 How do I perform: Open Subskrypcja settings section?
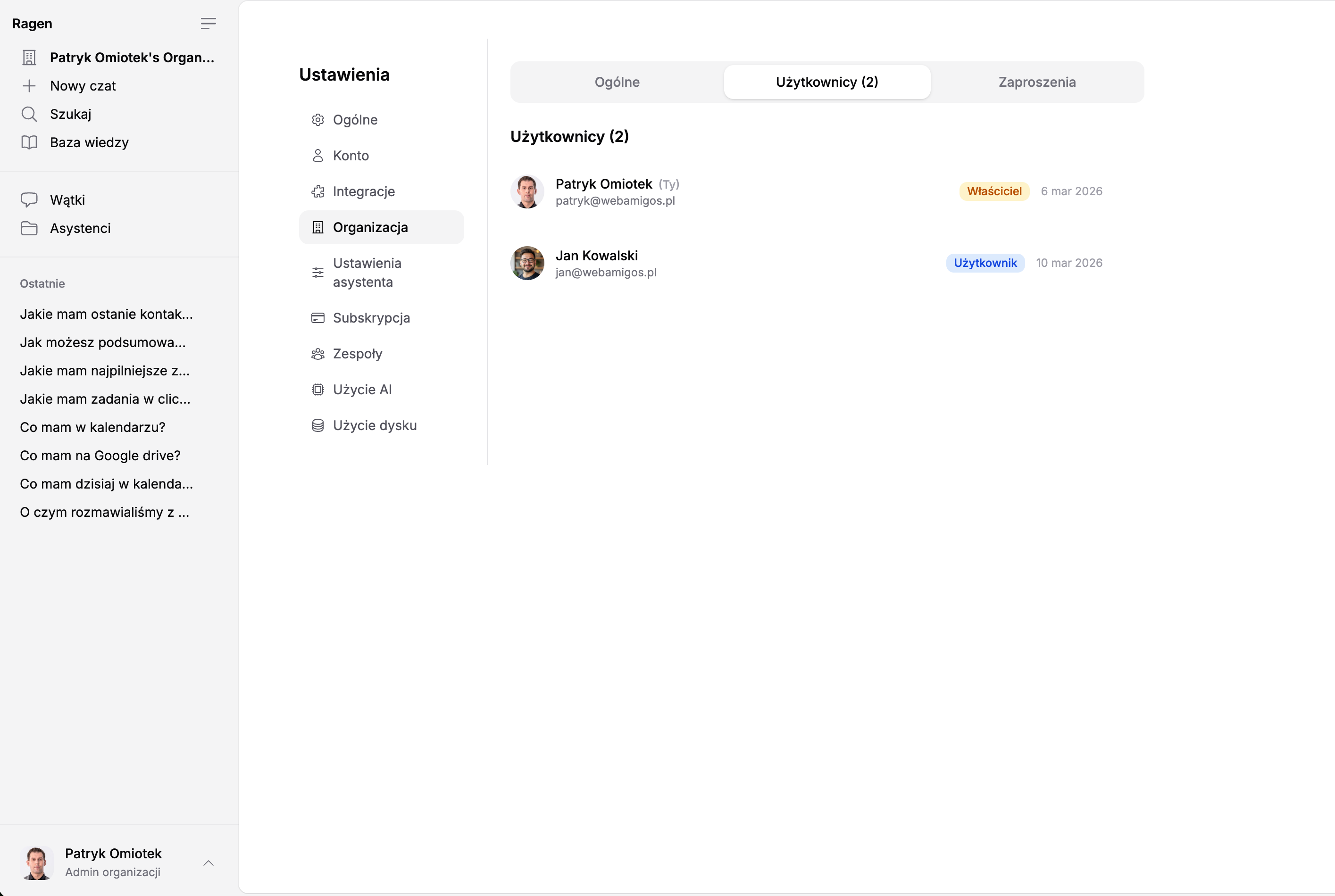(371, 318)
